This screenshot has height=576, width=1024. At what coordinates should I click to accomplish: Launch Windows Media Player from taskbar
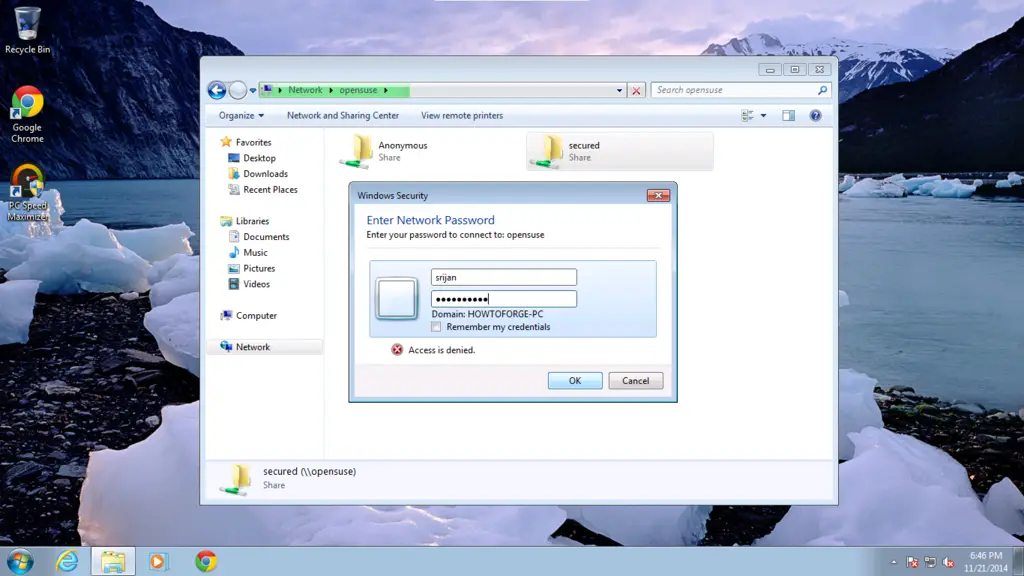point(158,562)
